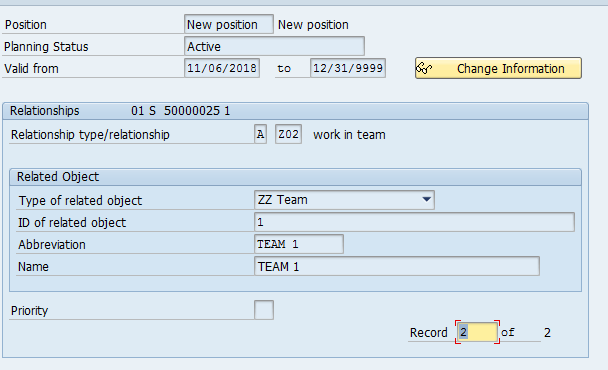The image size is (608, 370).
Task: Click the Valid from date 11/06/2018
Action: (222, 68)
